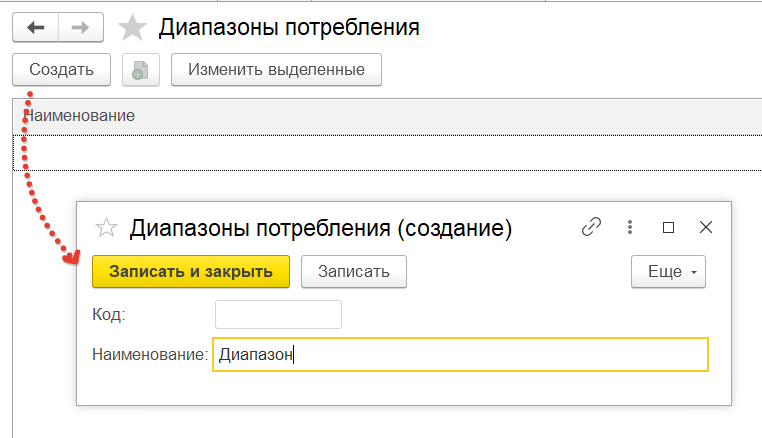Viewport: 762px width, 438px height.
Task: Create new item by copying icon
Action: click(x=140, y=70)
